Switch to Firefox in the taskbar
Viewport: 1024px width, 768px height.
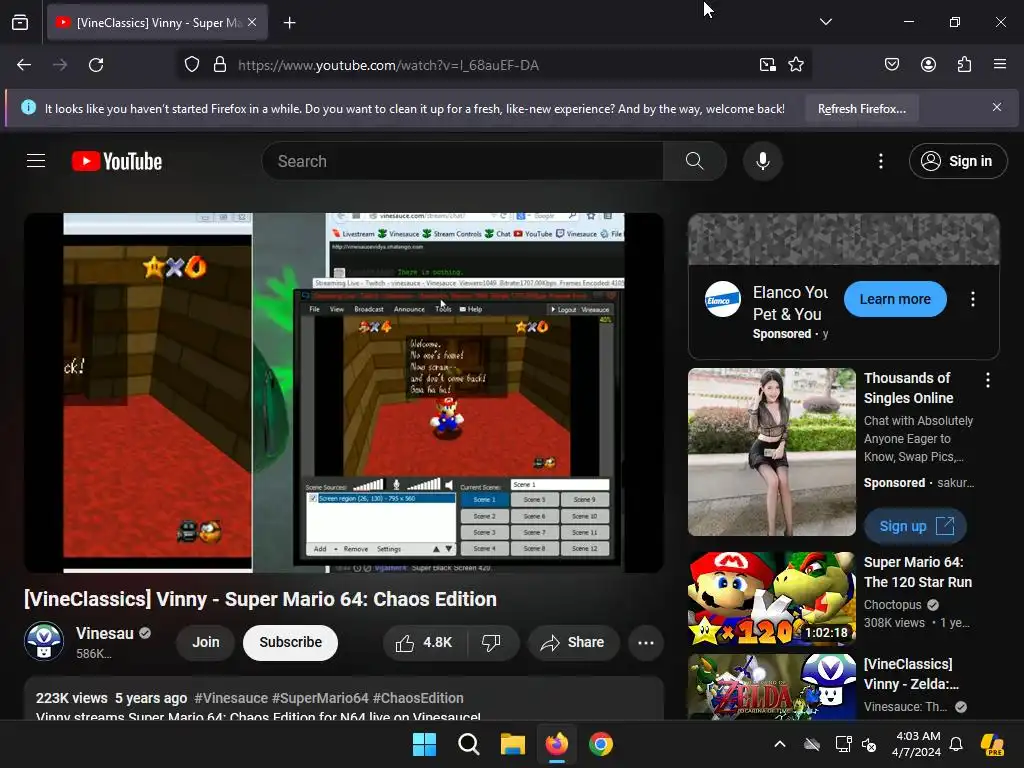(x=556, y=744)
